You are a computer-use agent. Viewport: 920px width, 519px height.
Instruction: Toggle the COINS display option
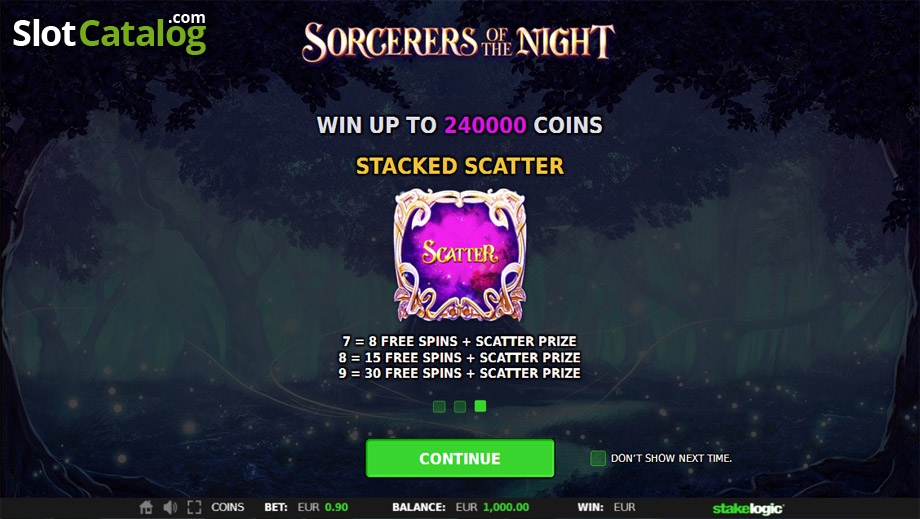228,507
